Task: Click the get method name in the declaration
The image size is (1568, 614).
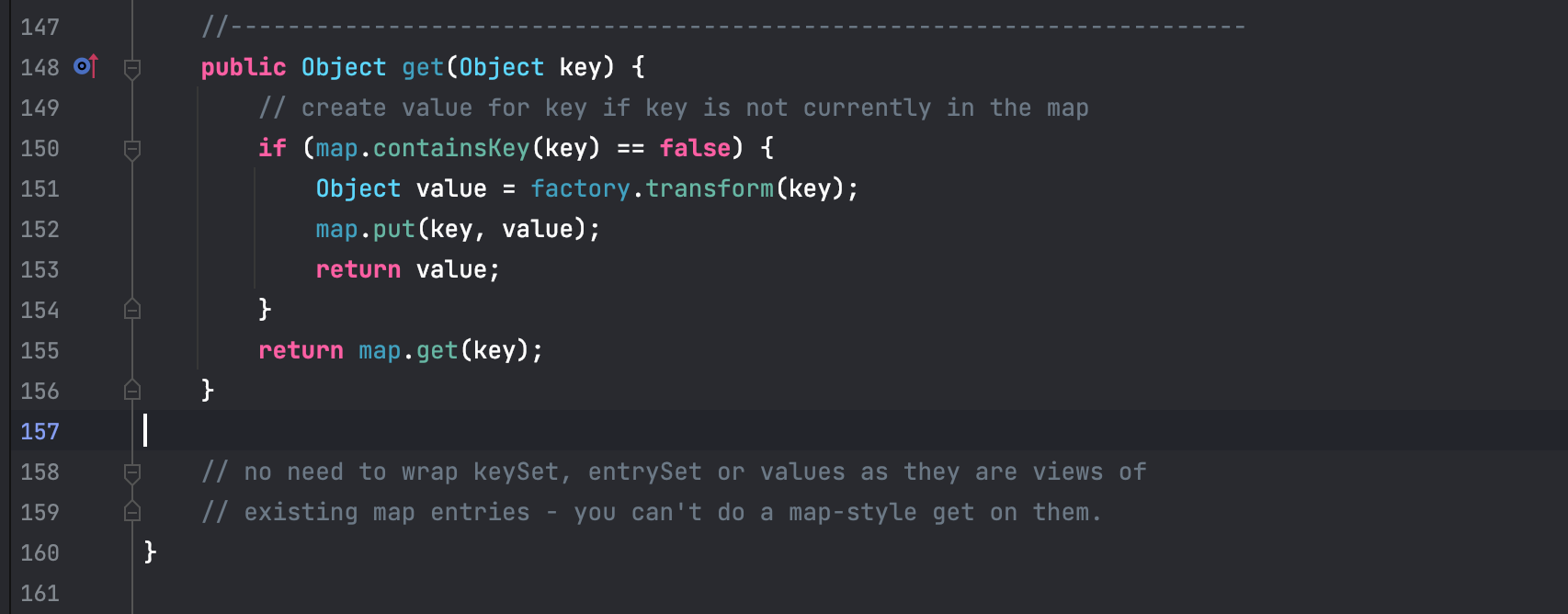Action: coord(423,68)
